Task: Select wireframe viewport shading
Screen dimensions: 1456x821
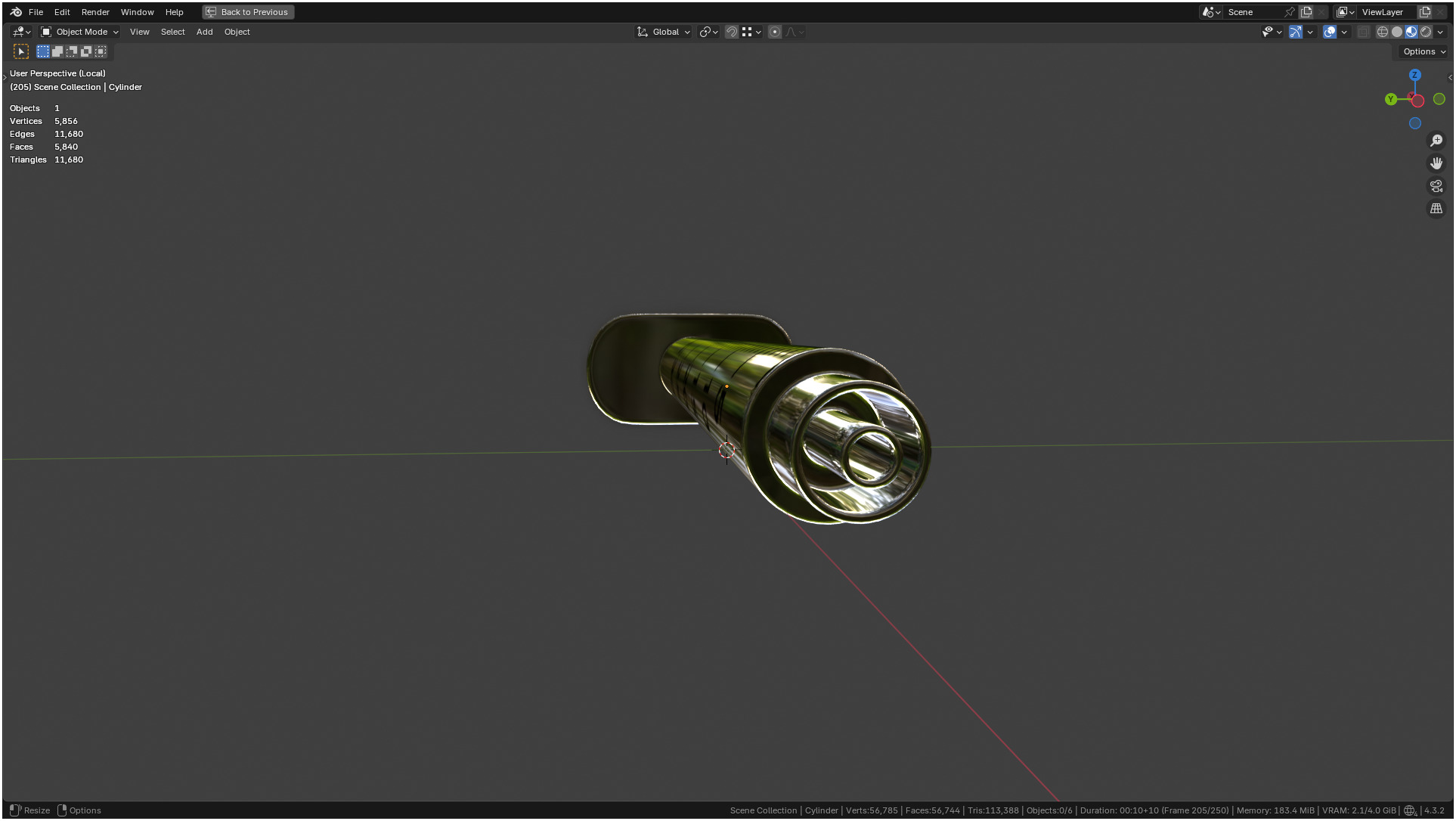Action: point(1382,32)
